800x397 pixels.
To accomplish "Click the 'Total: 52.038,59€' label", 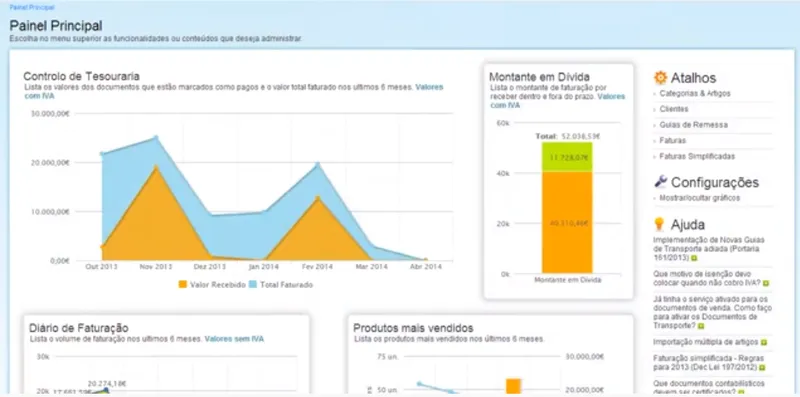I will coord(567,136).
